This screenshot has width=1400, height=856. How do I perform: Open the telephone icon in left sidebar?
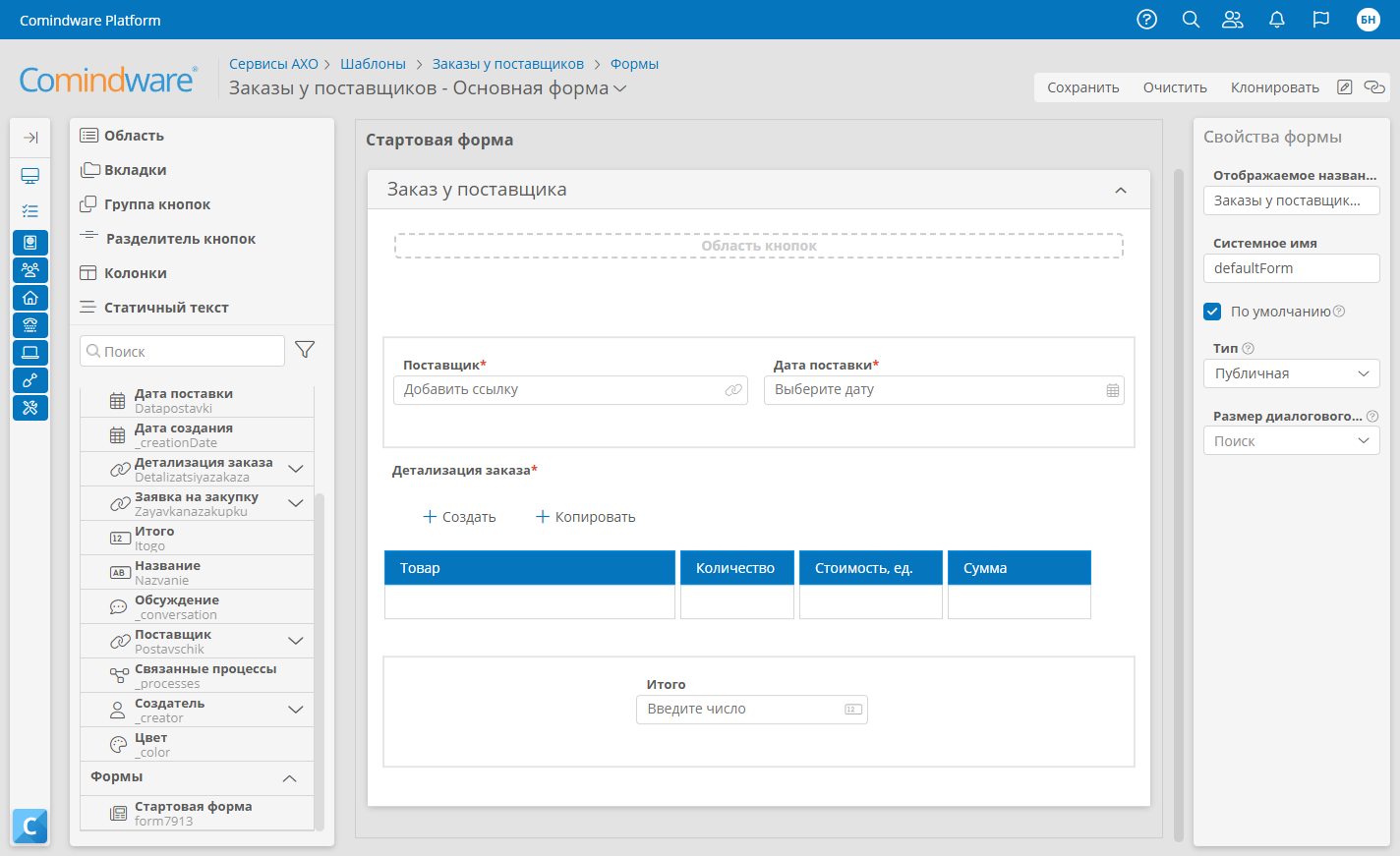[30, 325]
